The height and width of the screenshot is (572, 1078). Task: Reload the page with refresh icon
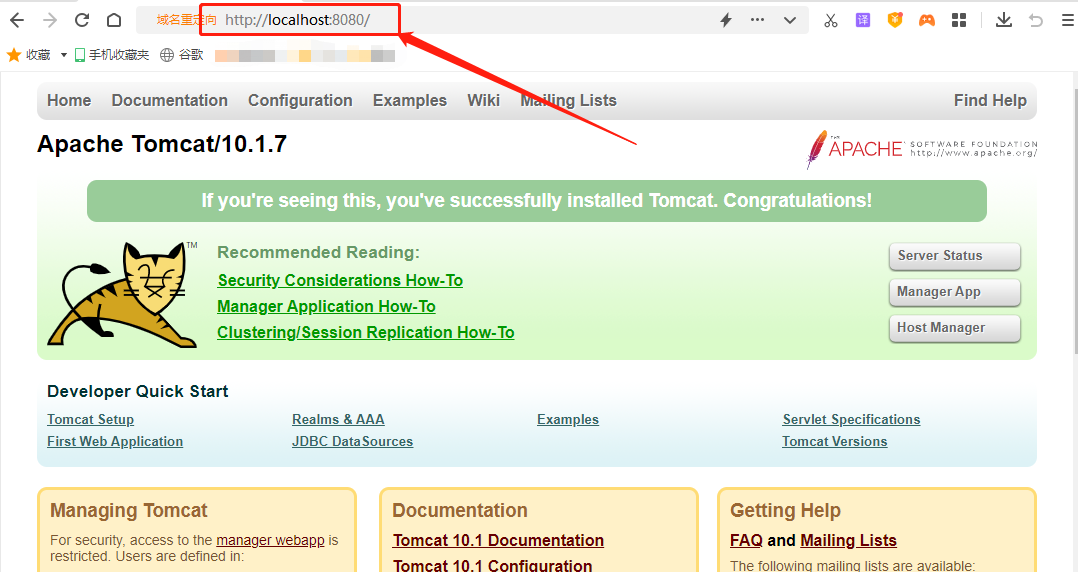[x=82, y=20]
